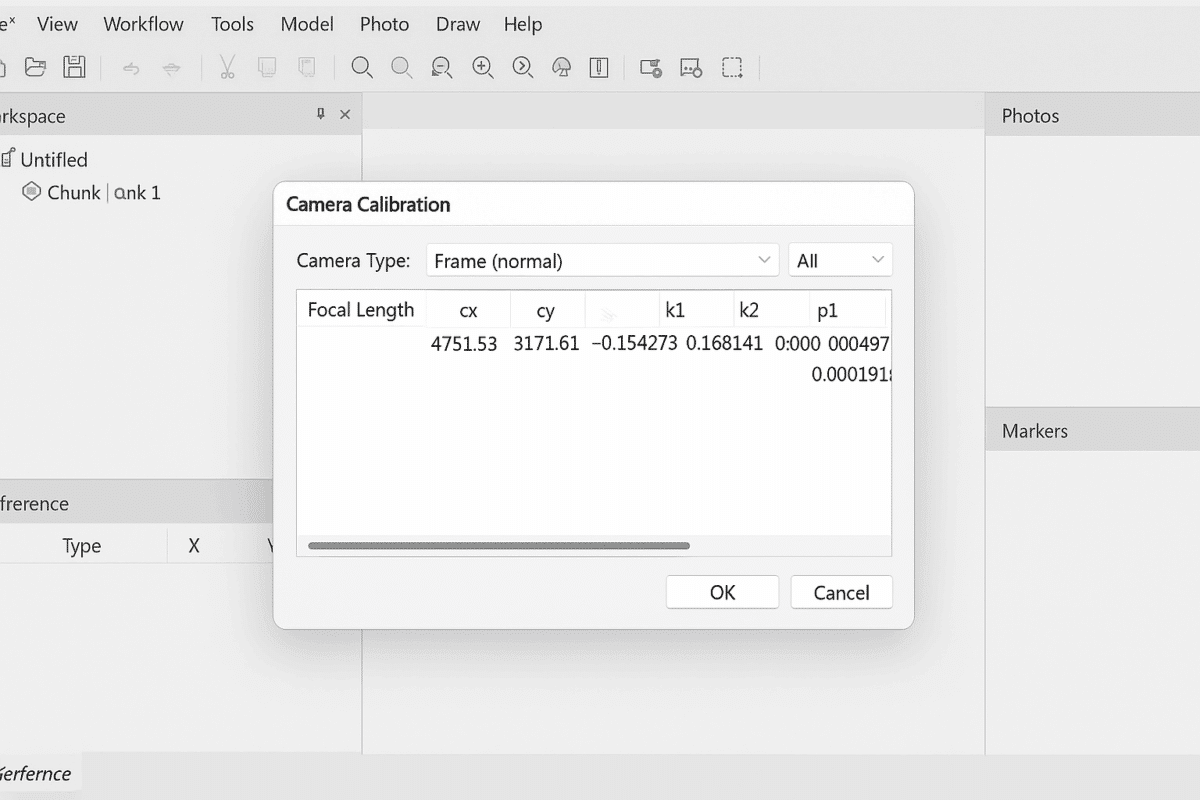
Task: Open the Camera Type dropdown
Action: point(602,259)
